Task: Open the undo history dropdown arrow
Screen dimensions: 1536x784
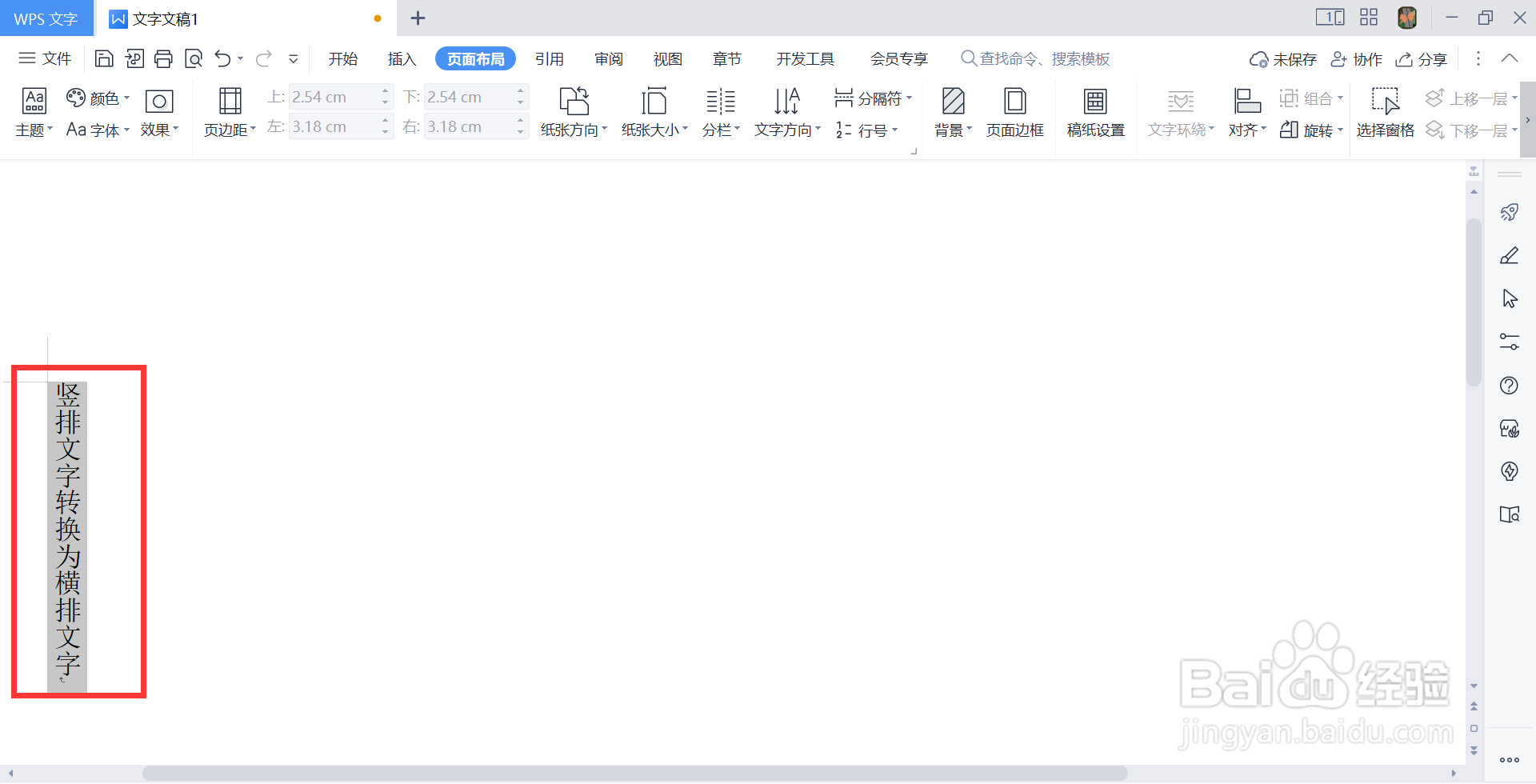Action: pyautogui.click(x=240, y=58)
